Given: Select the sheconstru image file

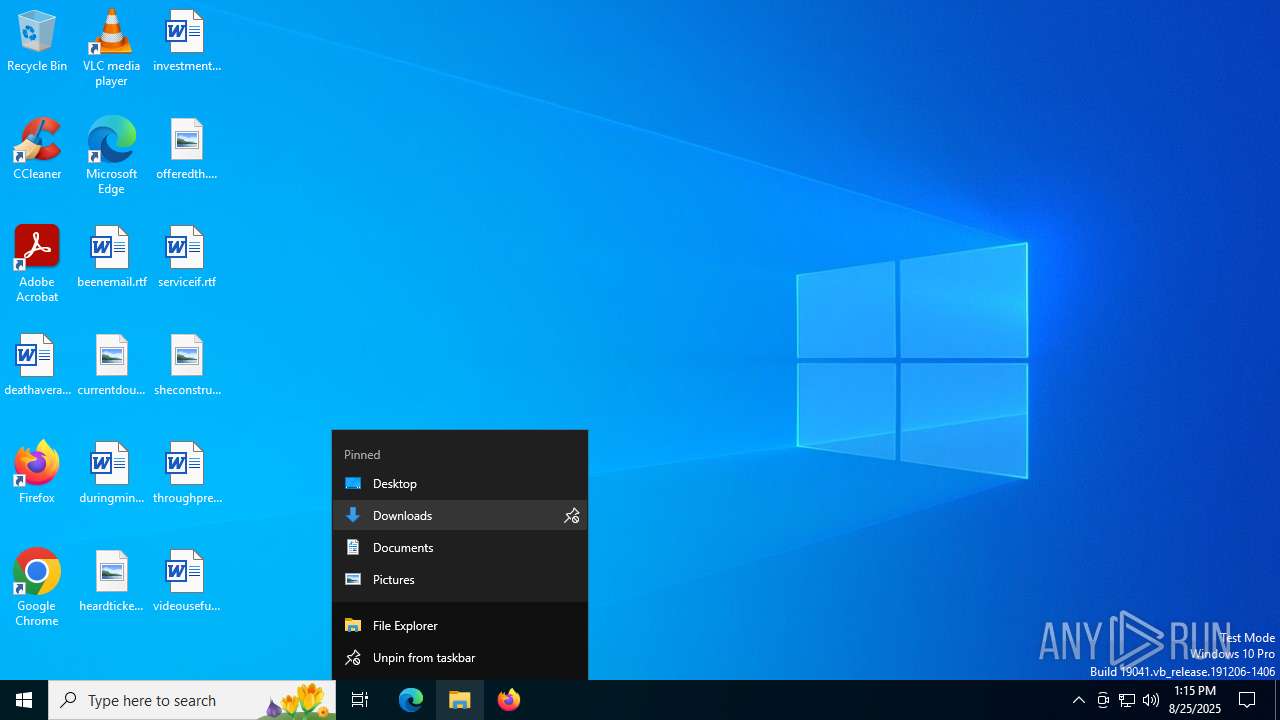Looking at the screenshot, I should (x=186, y=366).
